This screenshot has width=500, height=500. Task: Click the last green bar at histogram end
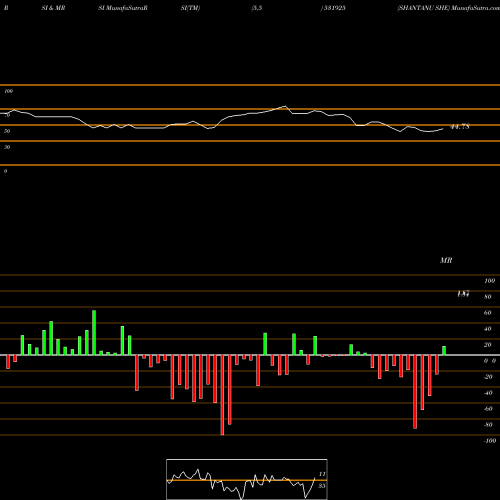[444, 351]
